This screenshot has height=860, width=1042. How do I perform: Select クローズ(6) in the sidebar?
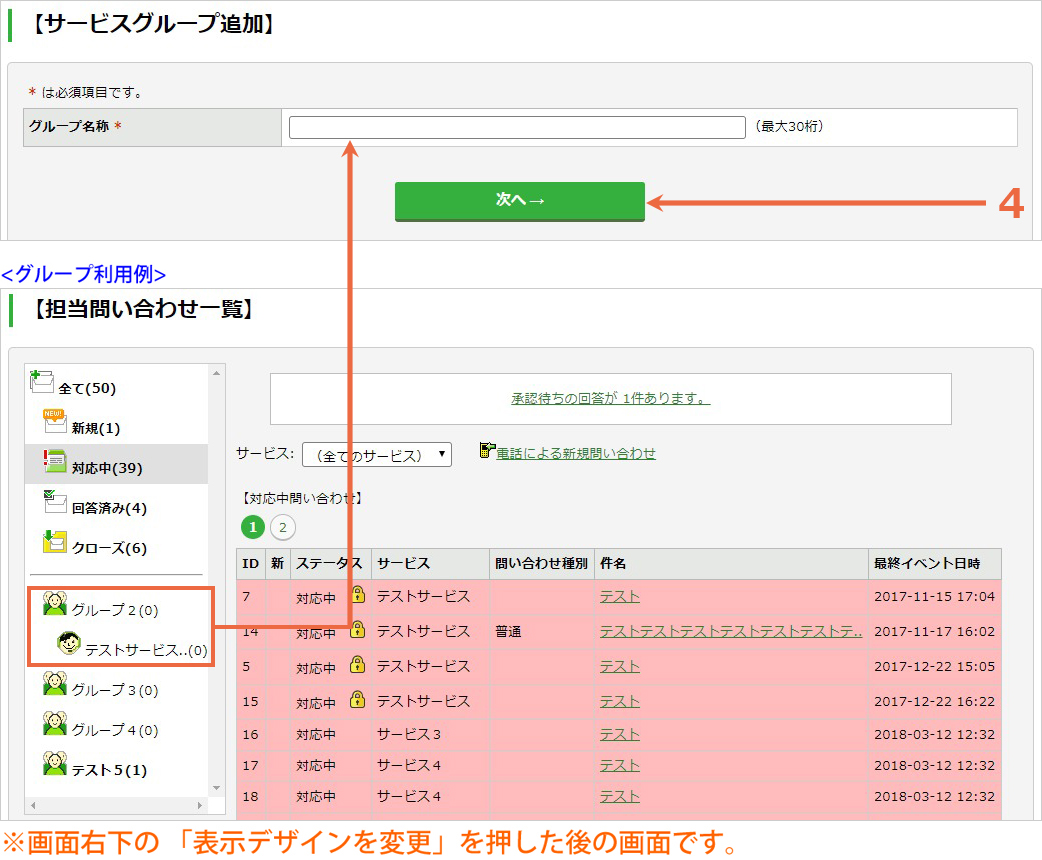109,548
